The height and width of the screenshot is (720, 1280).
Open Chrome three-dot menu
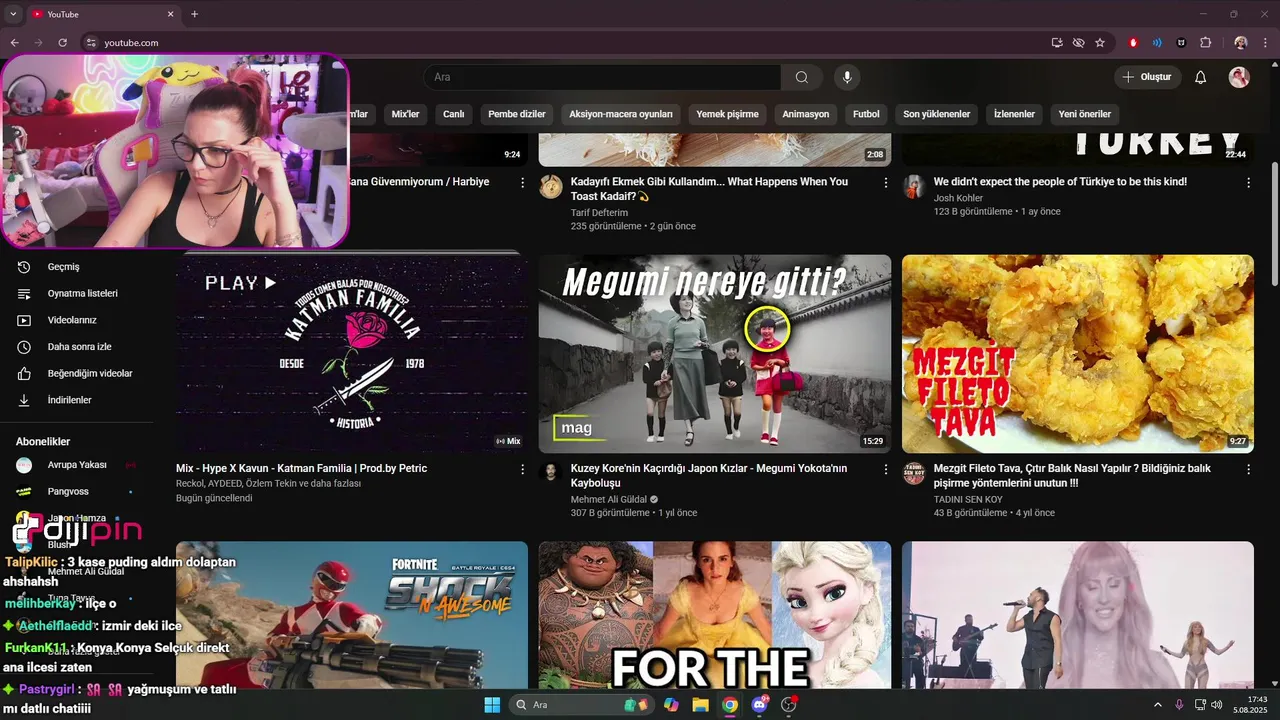pyautogui.click(x=1265, y=43)
